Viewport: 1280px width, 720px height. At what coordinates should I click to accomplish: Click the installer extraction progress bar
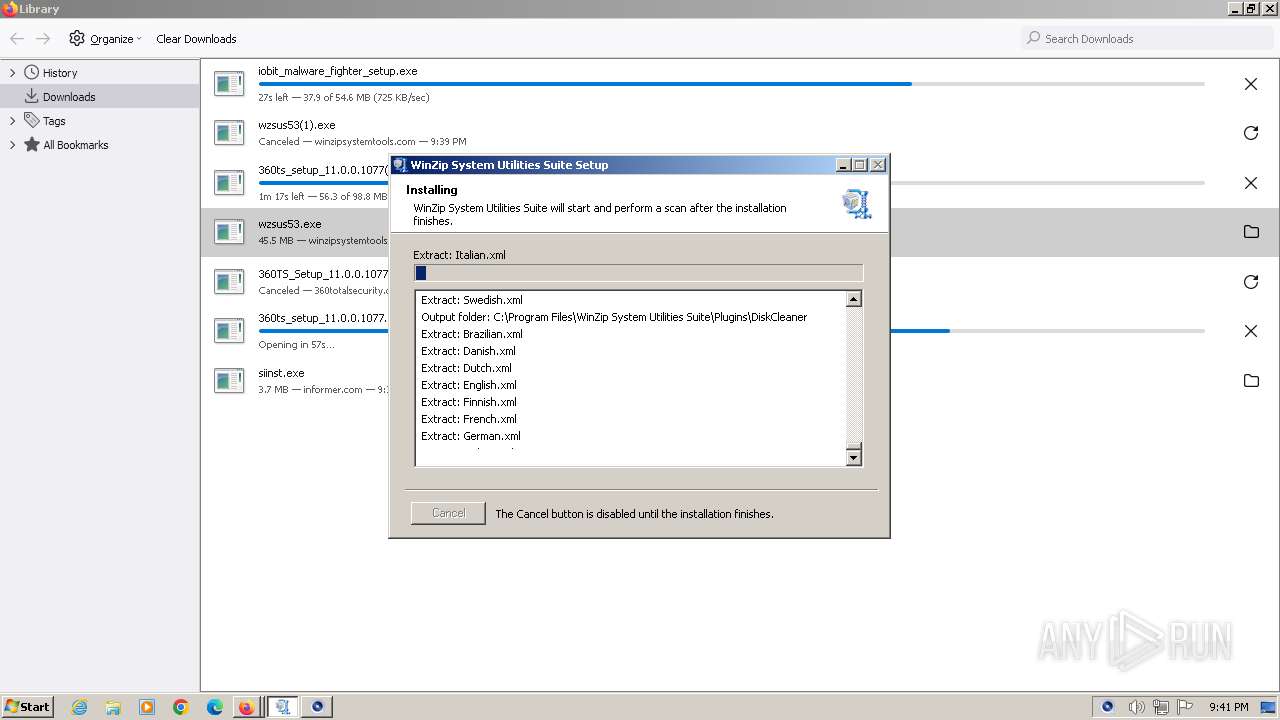click(x=638, y=273)
